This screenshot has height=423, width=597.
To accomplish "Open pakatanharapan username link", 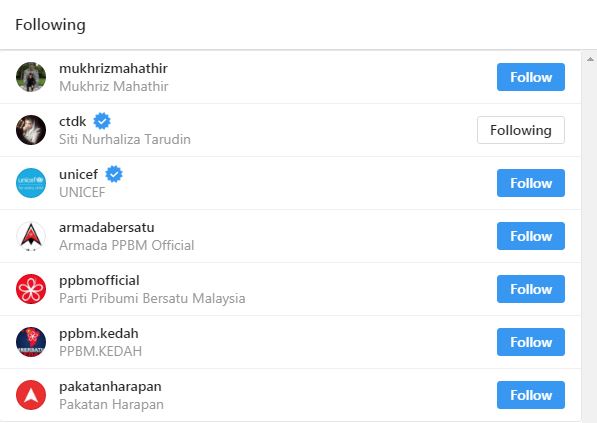I will pos(110,387).
